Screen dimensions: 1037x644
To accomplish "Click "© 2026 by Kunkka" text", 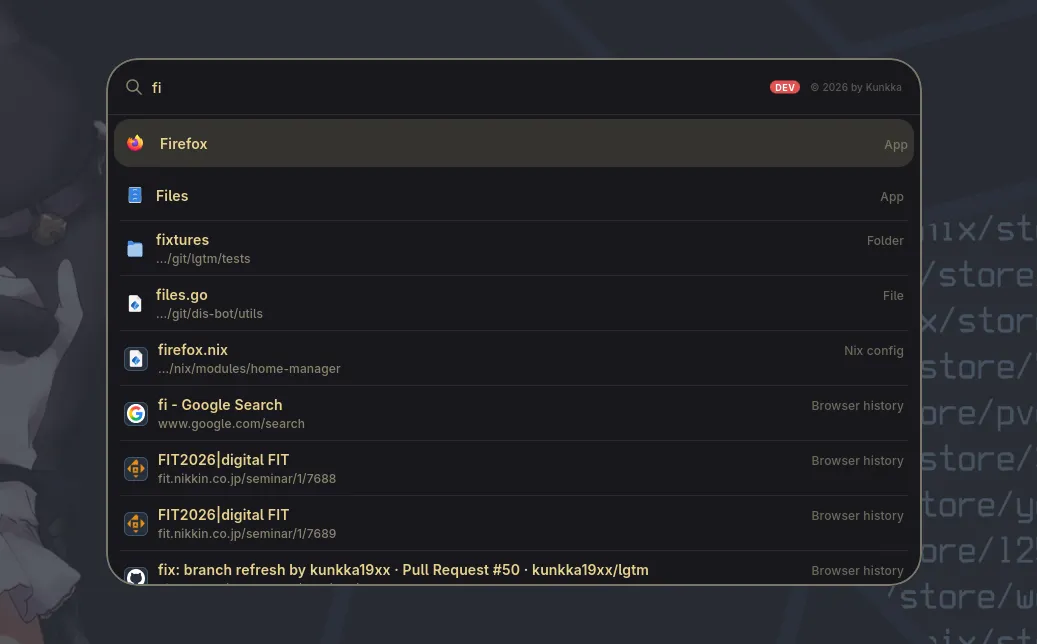I will [856, 87].
